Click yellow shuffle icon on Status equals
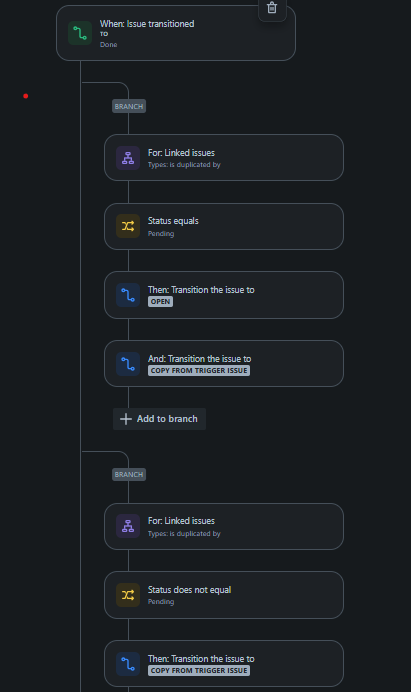Image resolution: width=411 pixels, height=692 pixels. (128, 226)
